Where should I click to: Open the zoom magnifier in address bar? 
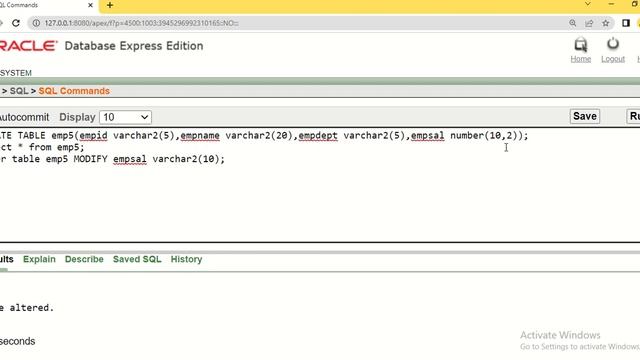pos(573,23)
